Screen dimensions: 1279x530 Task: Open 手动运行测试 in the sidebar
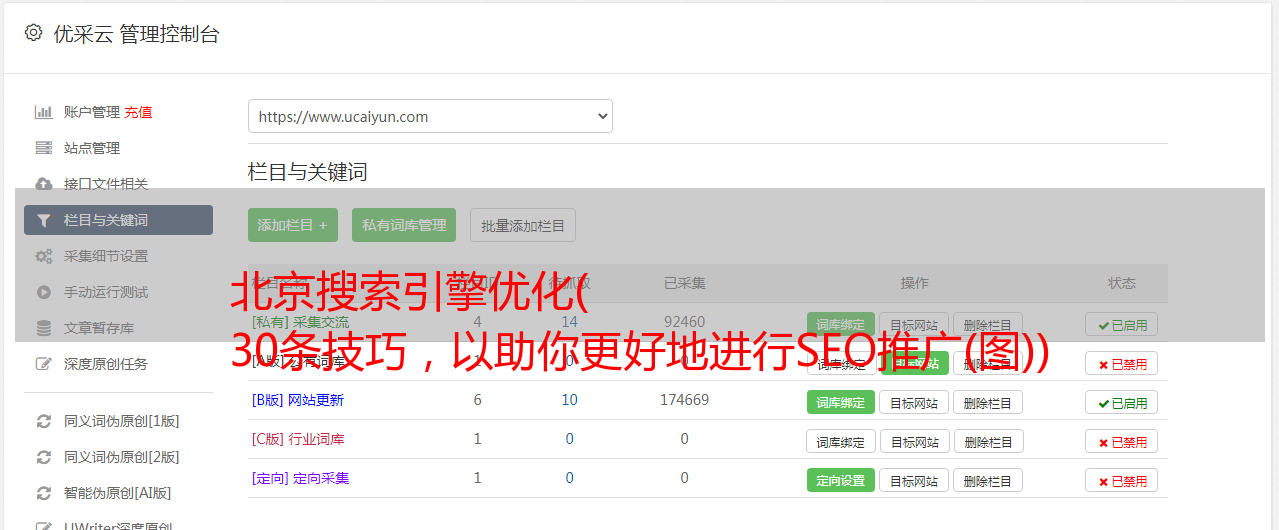(106, 292)
